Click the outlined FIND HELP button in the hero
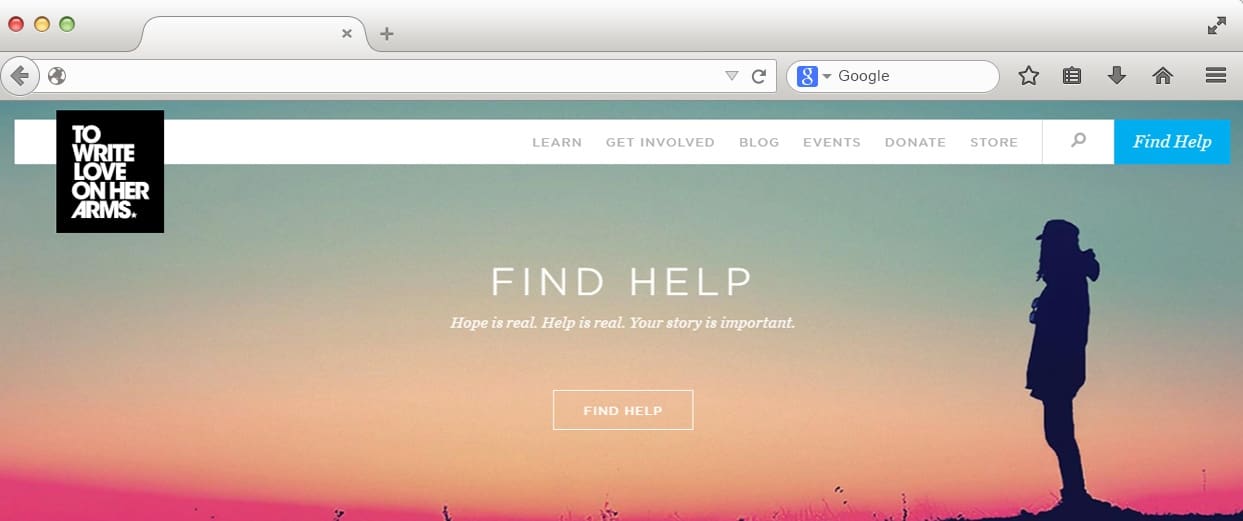Image resolution: width=1243 pixels, height=521 pixels. pos(623,410)
